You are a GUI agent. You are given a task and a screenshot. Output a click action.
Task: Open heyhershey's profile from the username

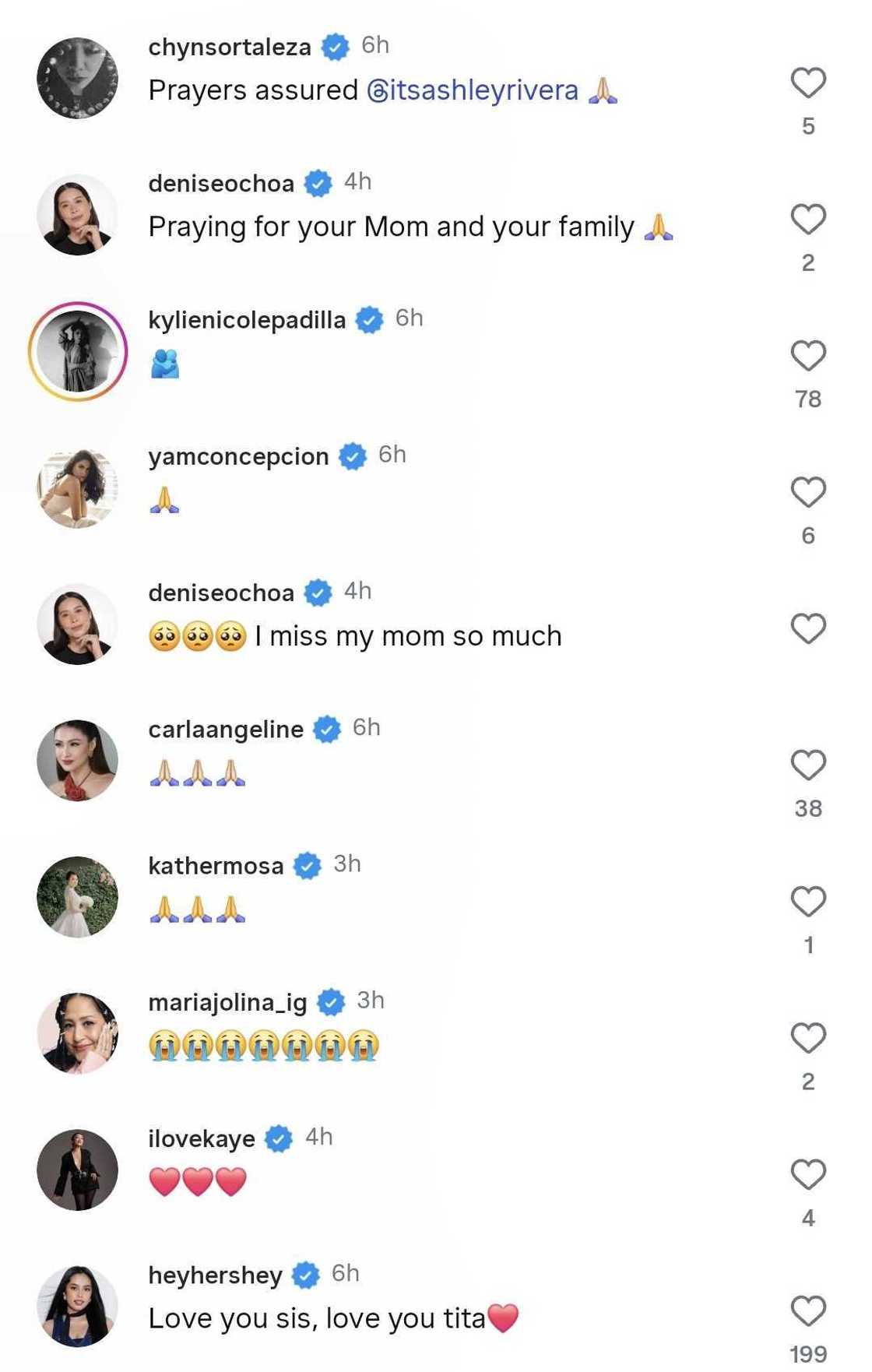coord(216,1274)
